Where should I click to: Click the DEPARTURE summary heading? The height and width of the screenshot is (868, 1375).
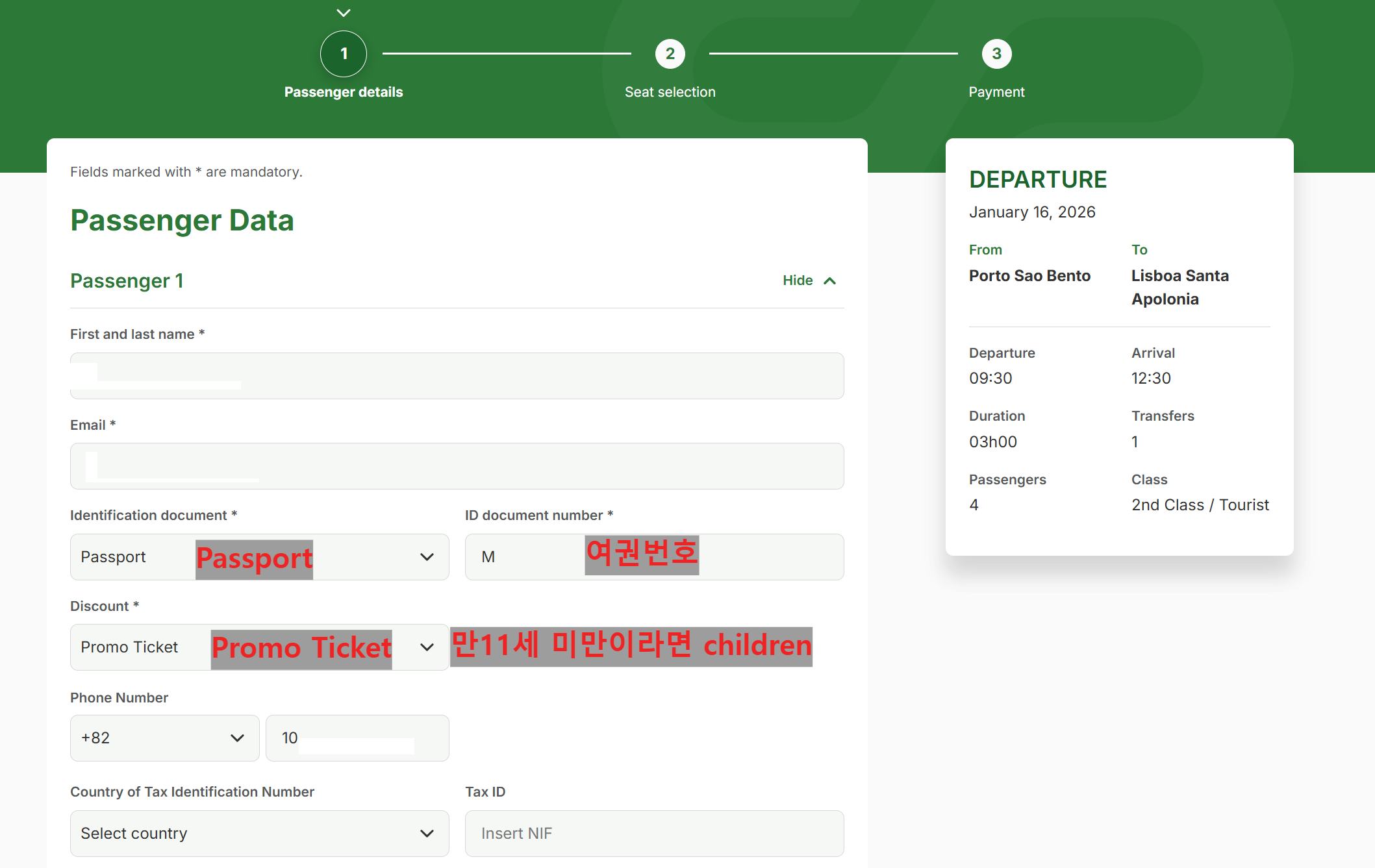(x=1037, y=180)
